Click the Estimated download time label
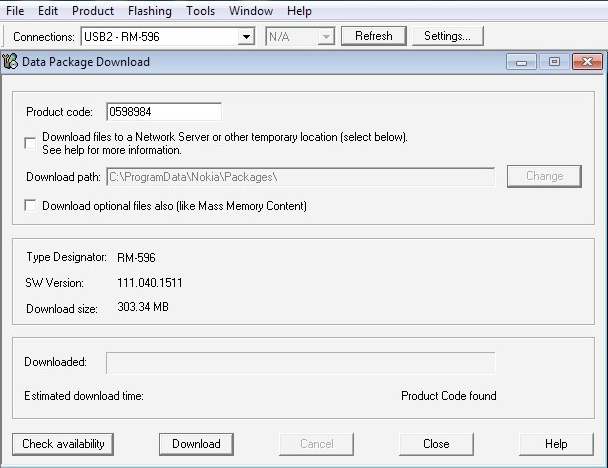The image size is (608, 468). [84, 396]
